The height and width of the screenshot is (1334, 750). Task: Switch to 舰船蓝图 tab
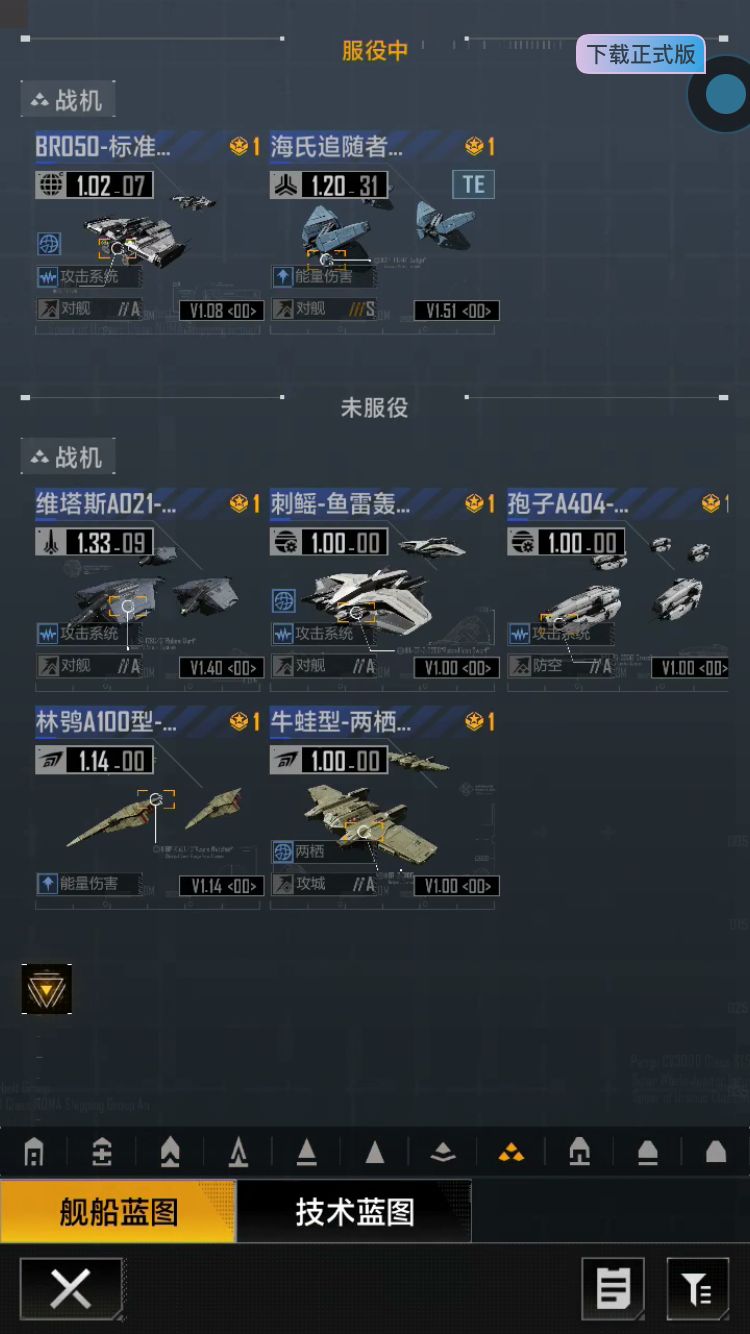click(x=118, y=1212)
